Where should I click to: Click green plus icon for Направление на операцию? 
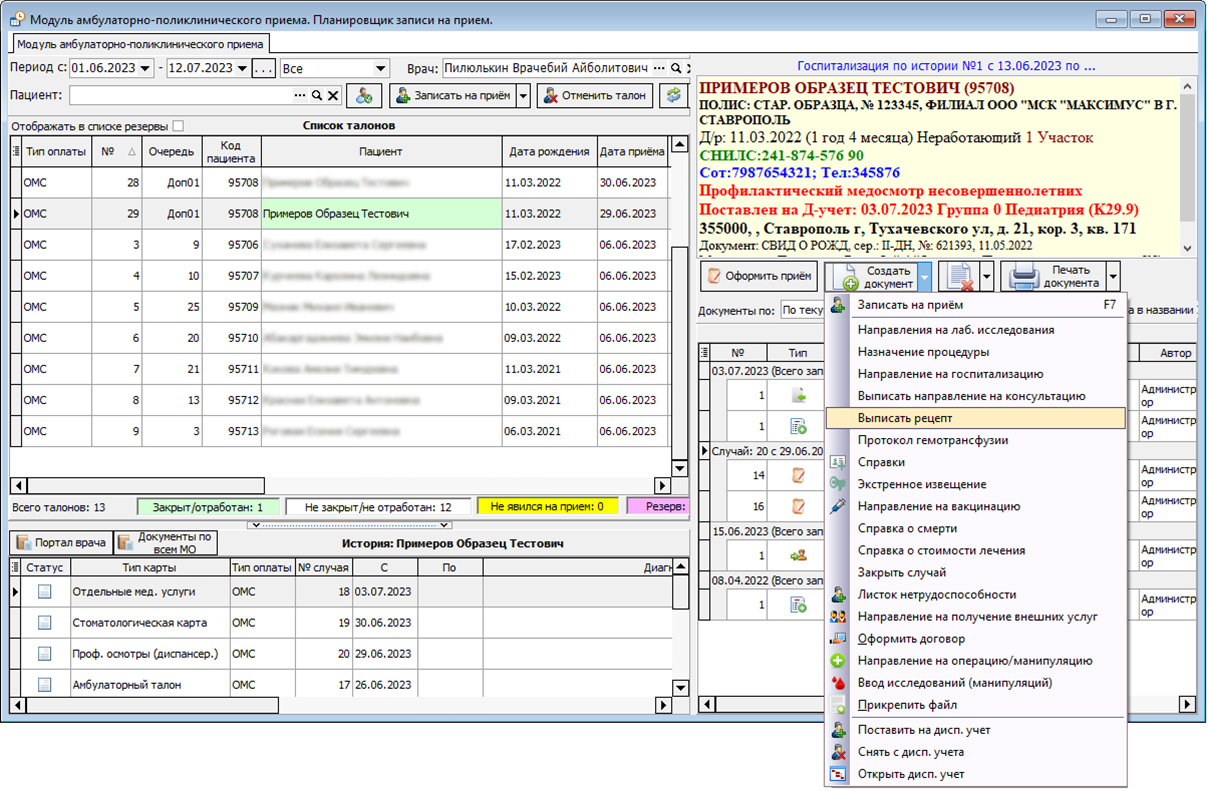click(838, 660)
